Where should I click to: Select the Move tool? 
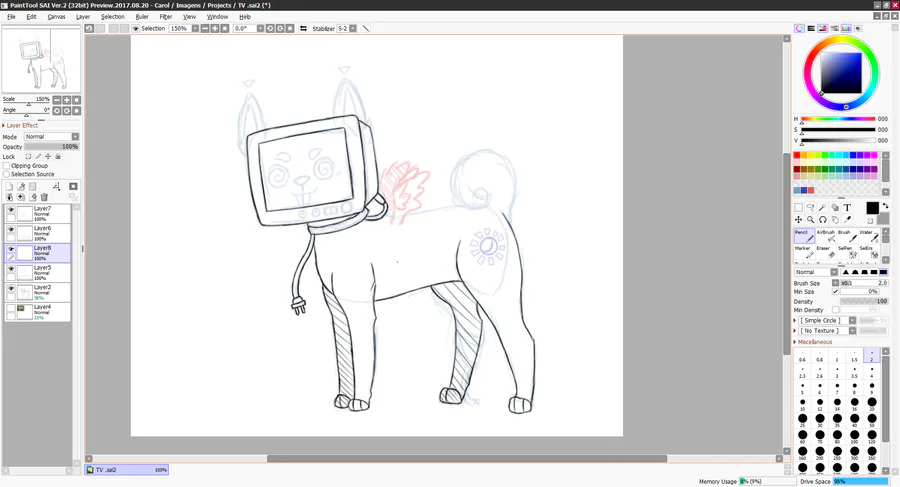click(x=798, y=219)
